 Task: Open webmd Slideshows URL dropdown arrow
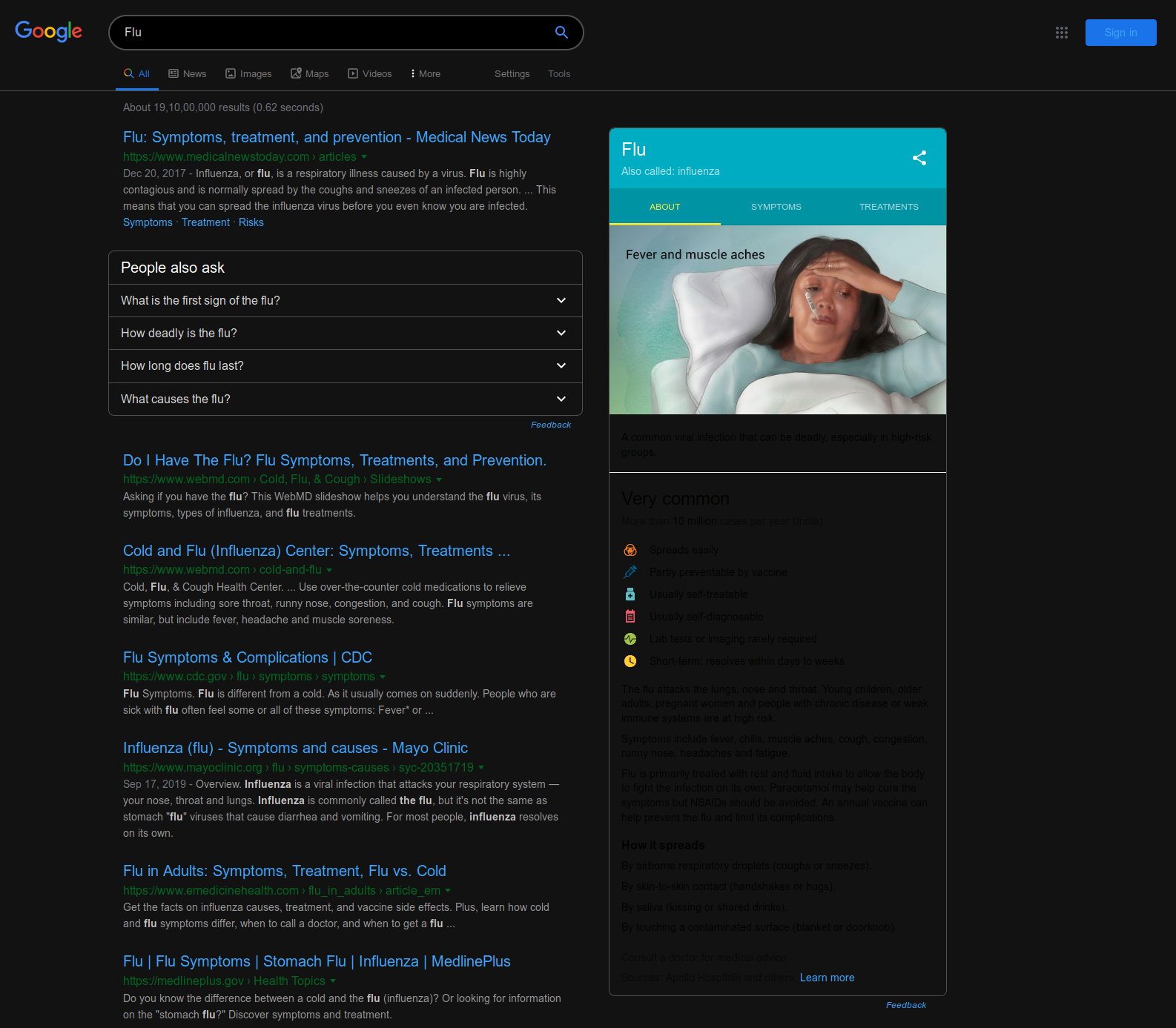(x=439, y=480)
